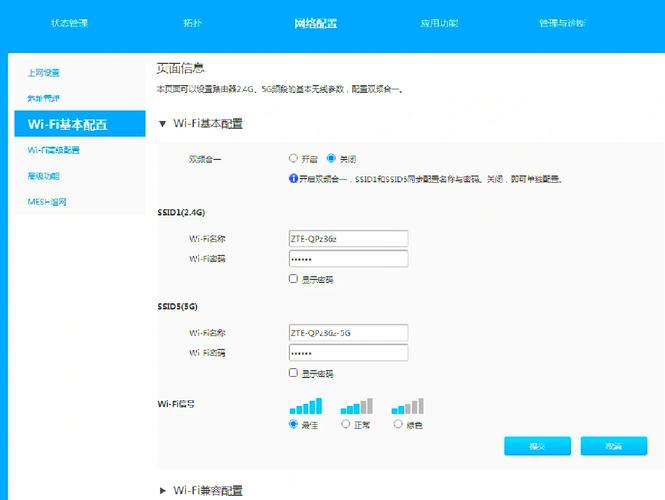Viewport: 665px width, 500px height.
Task: Click the full-strength Wi-Fi signal bars icon
Action: coord(306,405)
